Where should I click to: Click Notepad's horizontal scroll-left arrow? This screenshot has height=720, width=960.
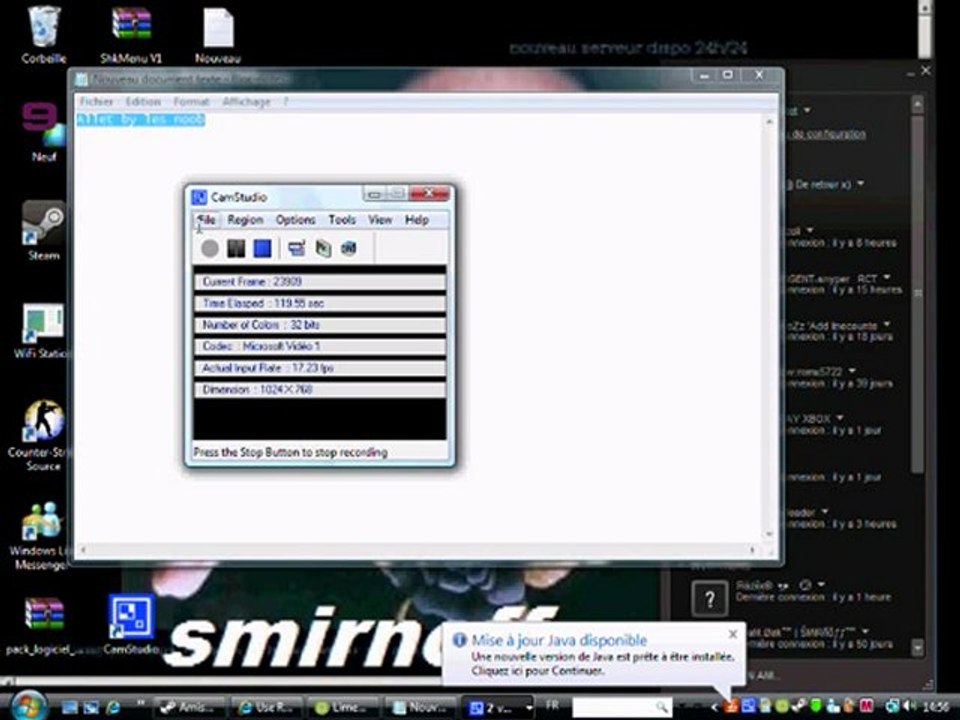pos(83,550)
